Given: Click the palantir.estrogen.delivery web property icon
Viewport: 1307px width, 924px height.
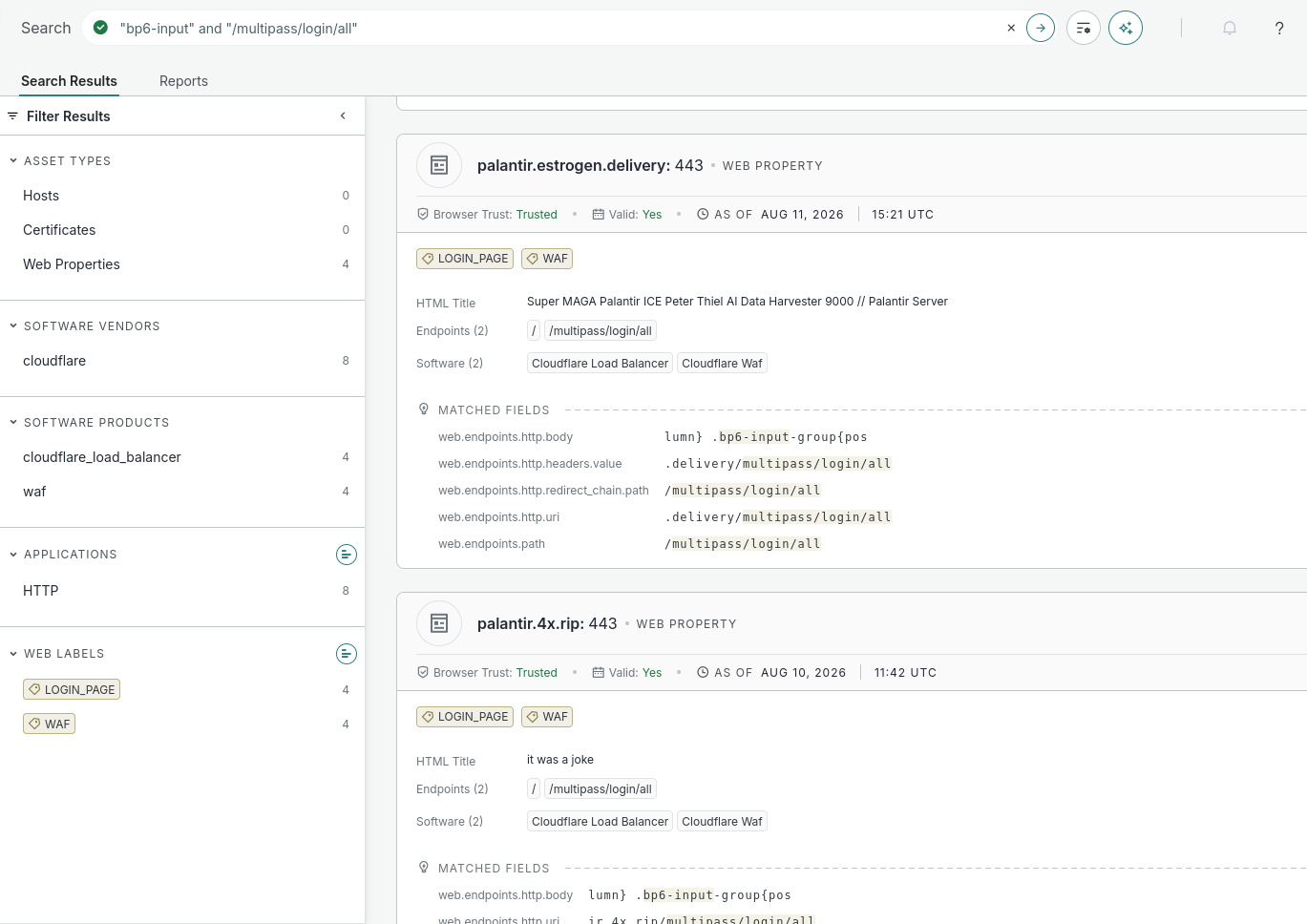Looking at the screenshot, I should coord(439,165).
